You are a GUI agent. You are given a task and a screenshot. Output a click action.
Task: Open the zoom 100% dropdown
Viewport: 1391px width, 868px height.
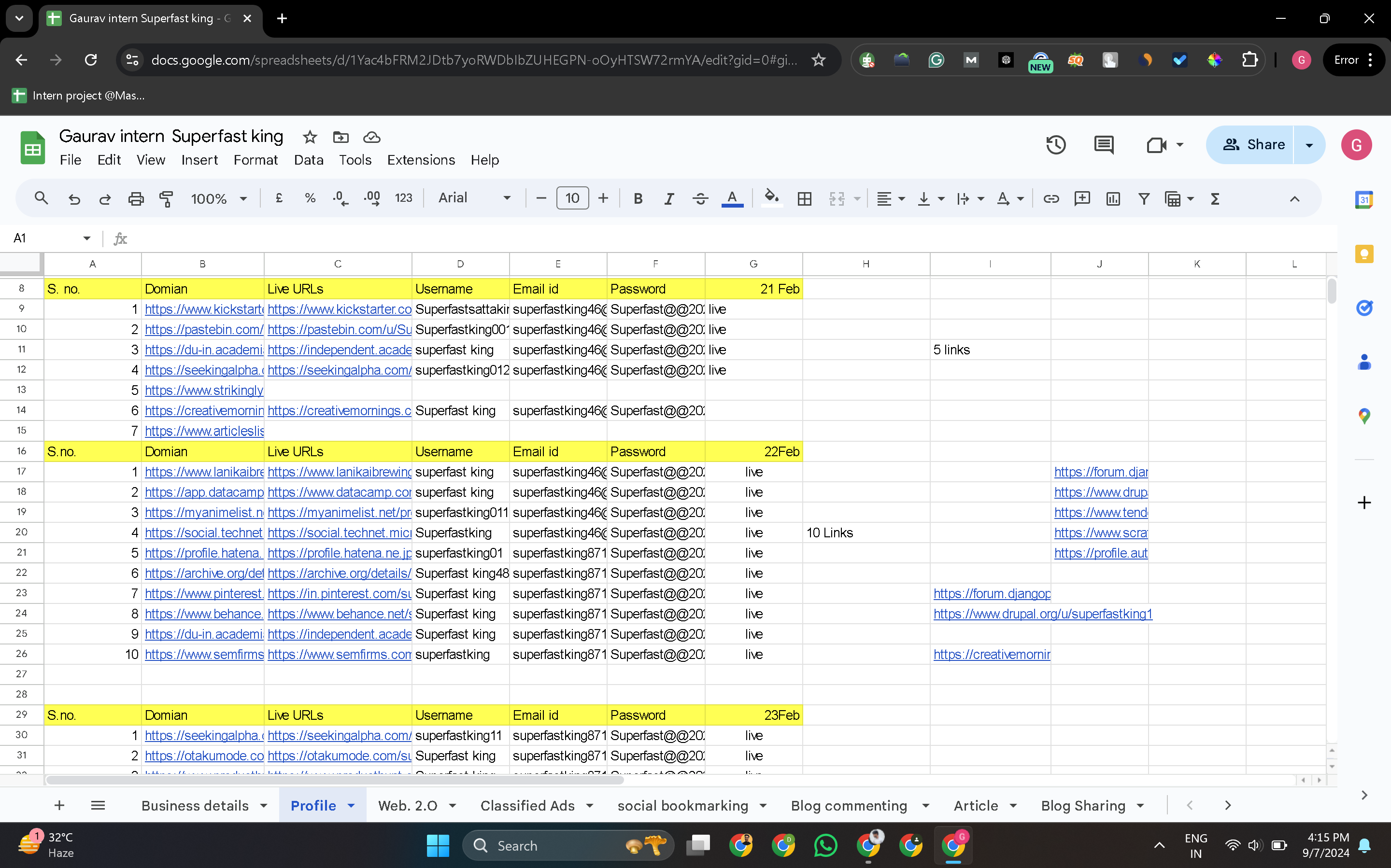(x=218, y=198)
